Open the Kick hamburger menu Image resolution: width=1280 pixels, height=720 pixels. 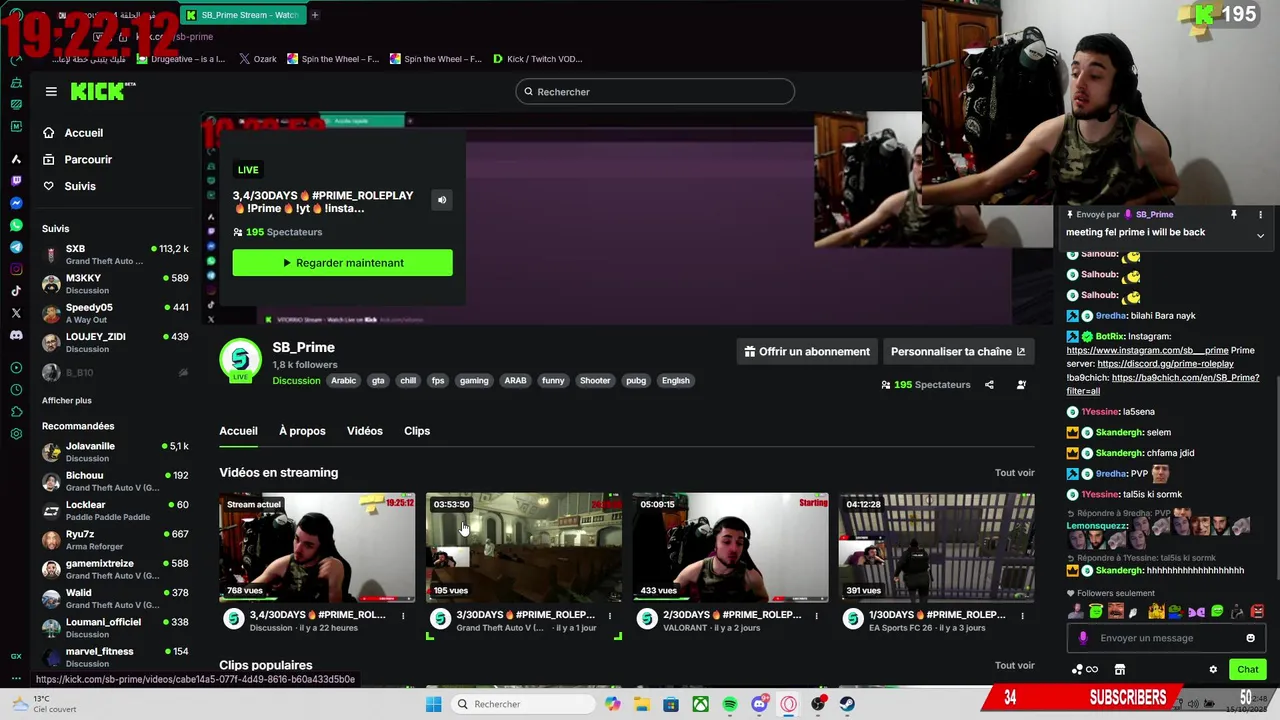click(x=51, y=91)
